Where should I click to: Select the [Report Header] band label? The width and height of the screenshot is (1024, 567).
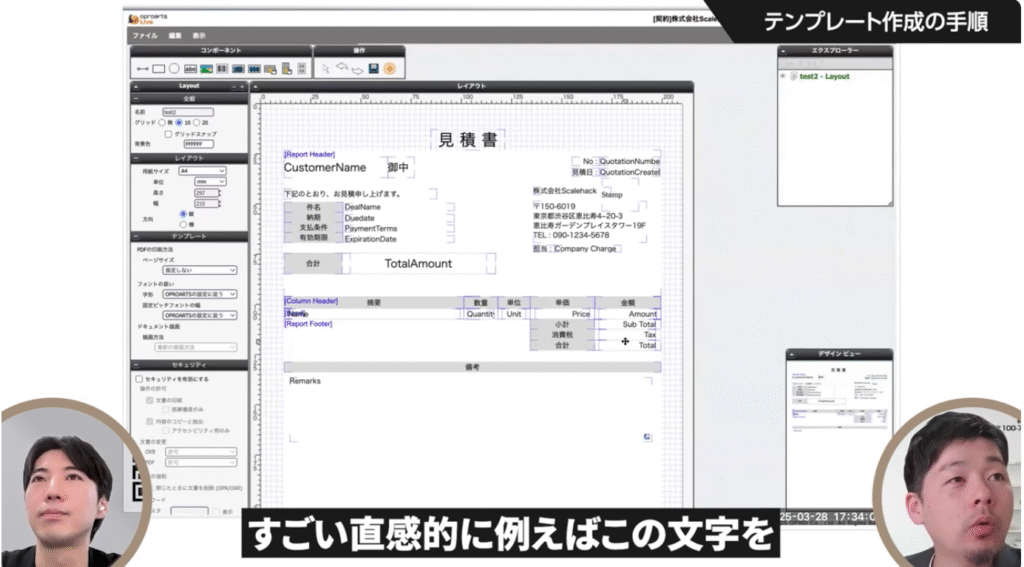(x=310, y=155)
